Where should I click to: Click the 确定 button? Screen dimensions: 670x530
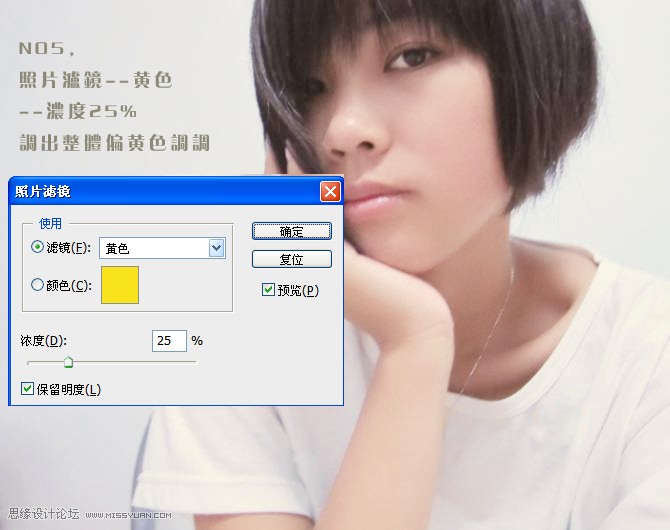292,231
